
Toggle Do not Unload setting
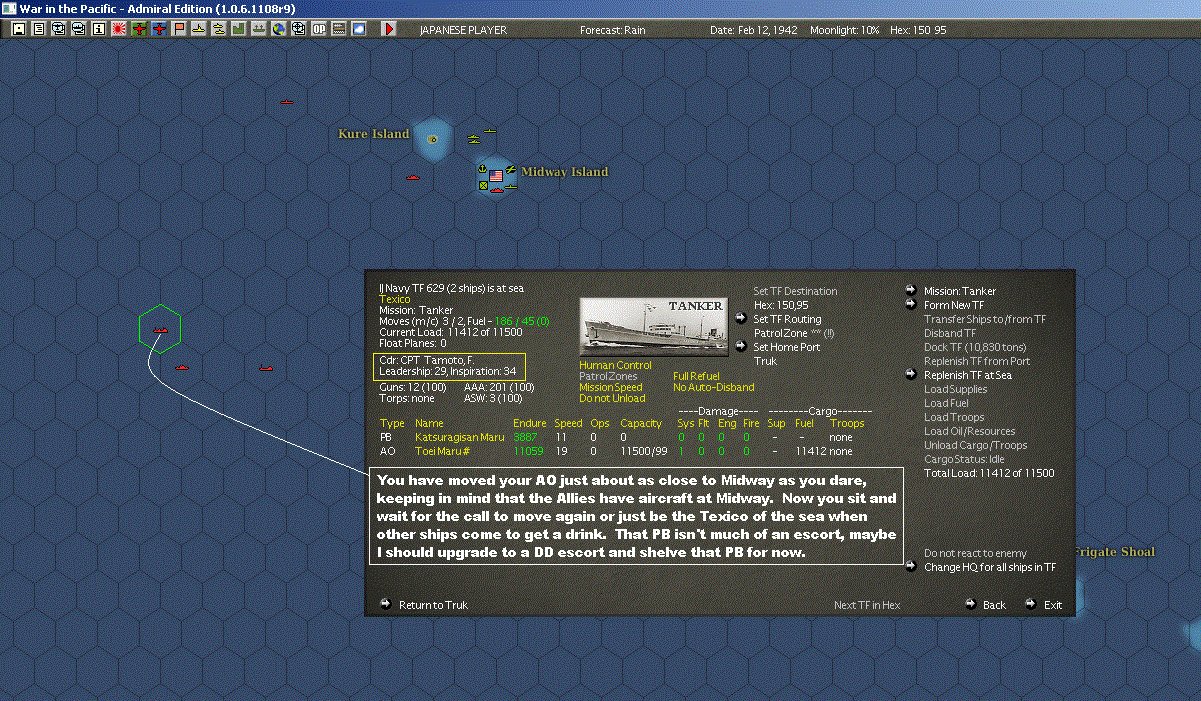coord(611,398)
